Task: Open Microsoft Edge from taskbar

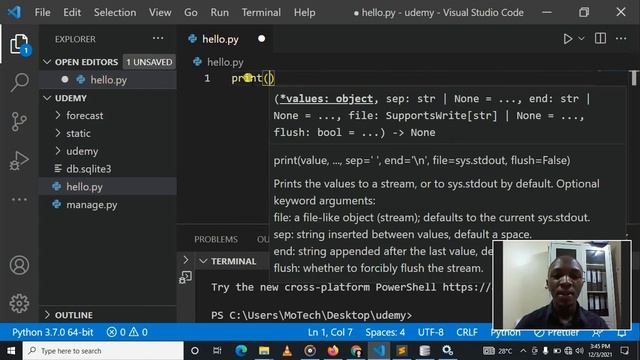Action: coord(241,351)
